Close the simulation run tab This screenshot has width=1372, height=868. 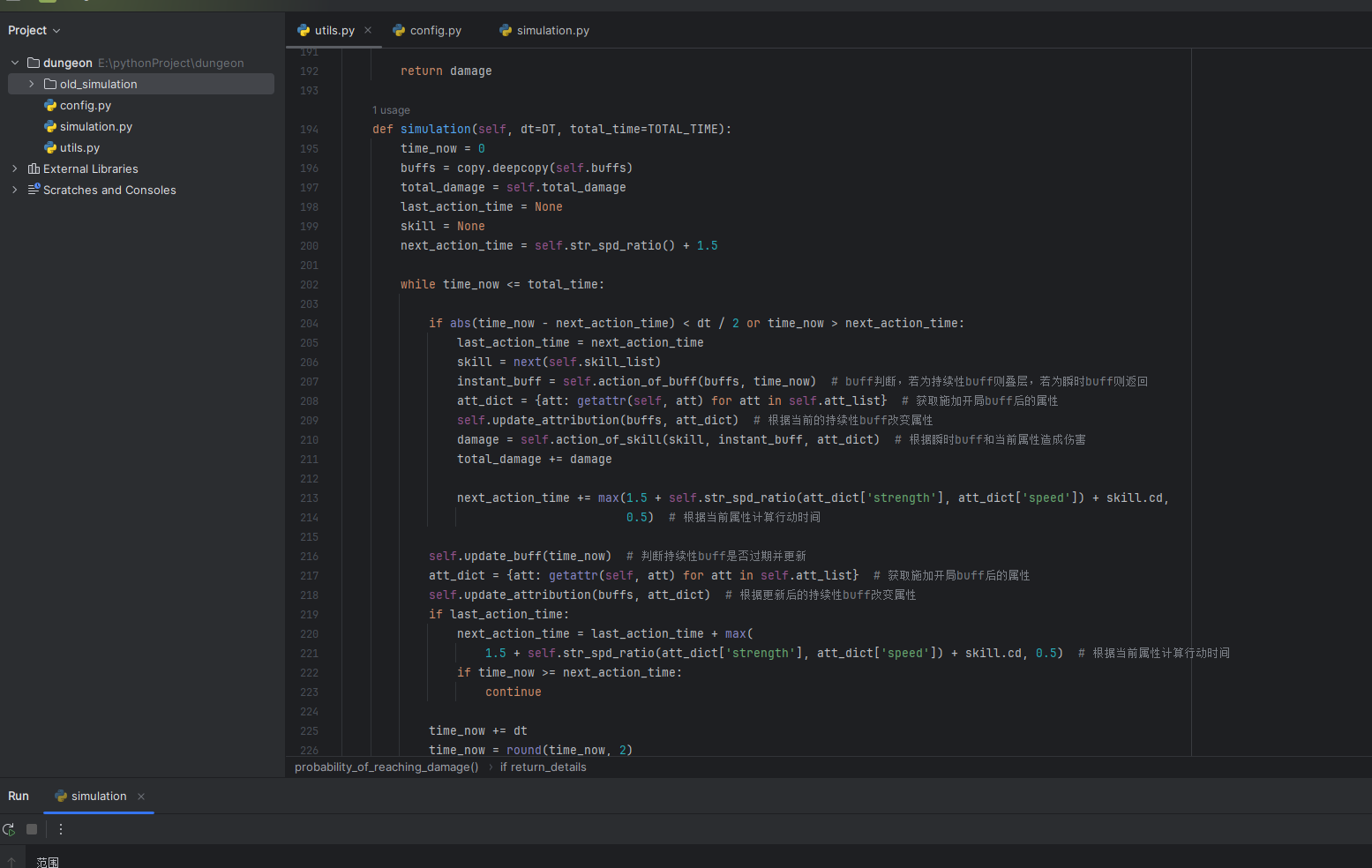141,797
